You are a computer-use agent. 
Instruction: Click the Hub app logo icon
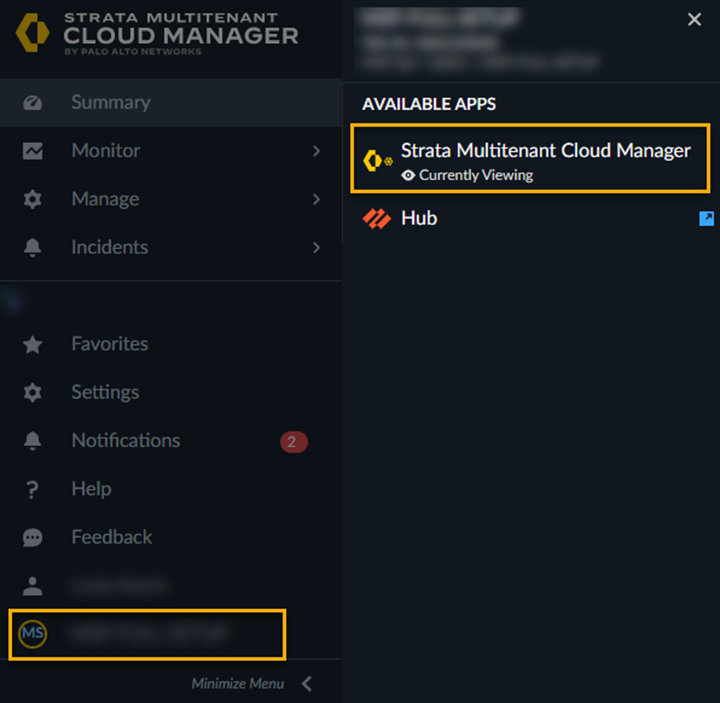tap(377, 219)
